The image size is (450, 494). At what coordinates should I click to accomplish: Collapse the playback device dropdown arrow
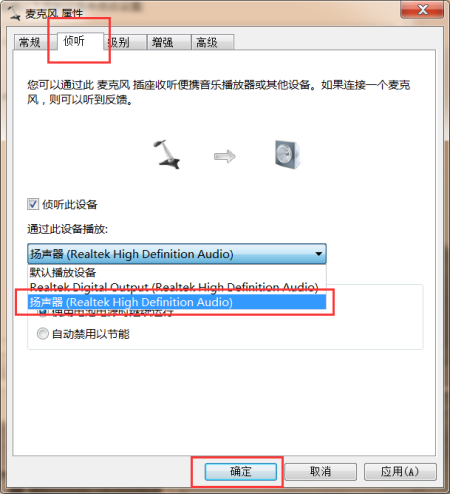point(318,254)
